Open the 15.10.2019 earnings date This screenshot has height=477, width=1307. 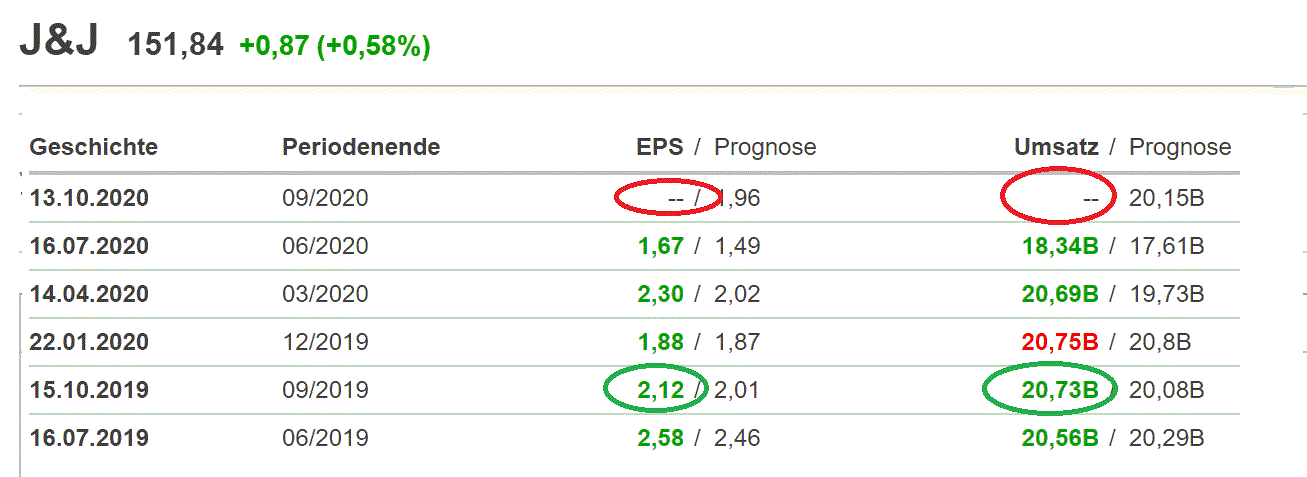[x=89, y=390]
